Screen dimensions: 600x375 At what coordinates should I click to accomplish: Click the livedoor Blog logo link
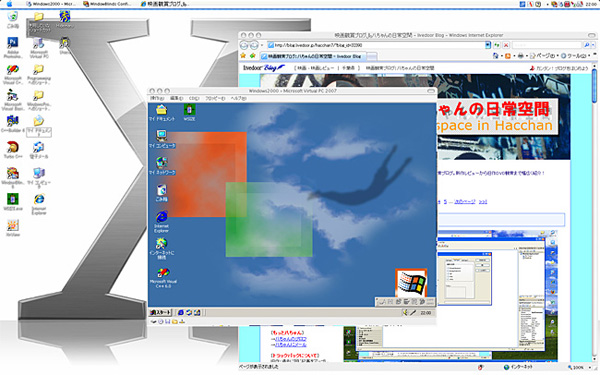(x=264, y=68)
